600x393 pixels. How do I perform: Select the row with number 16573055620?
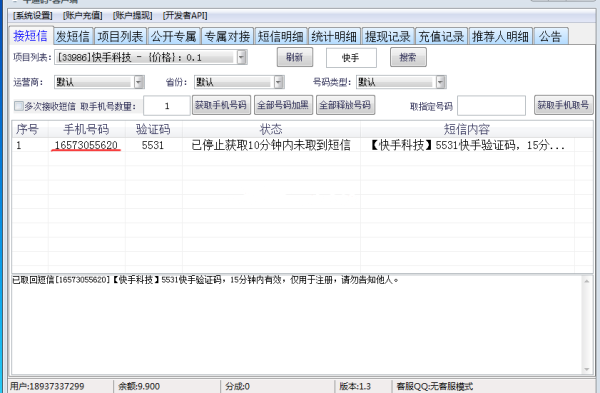click(x=302, y=145)
